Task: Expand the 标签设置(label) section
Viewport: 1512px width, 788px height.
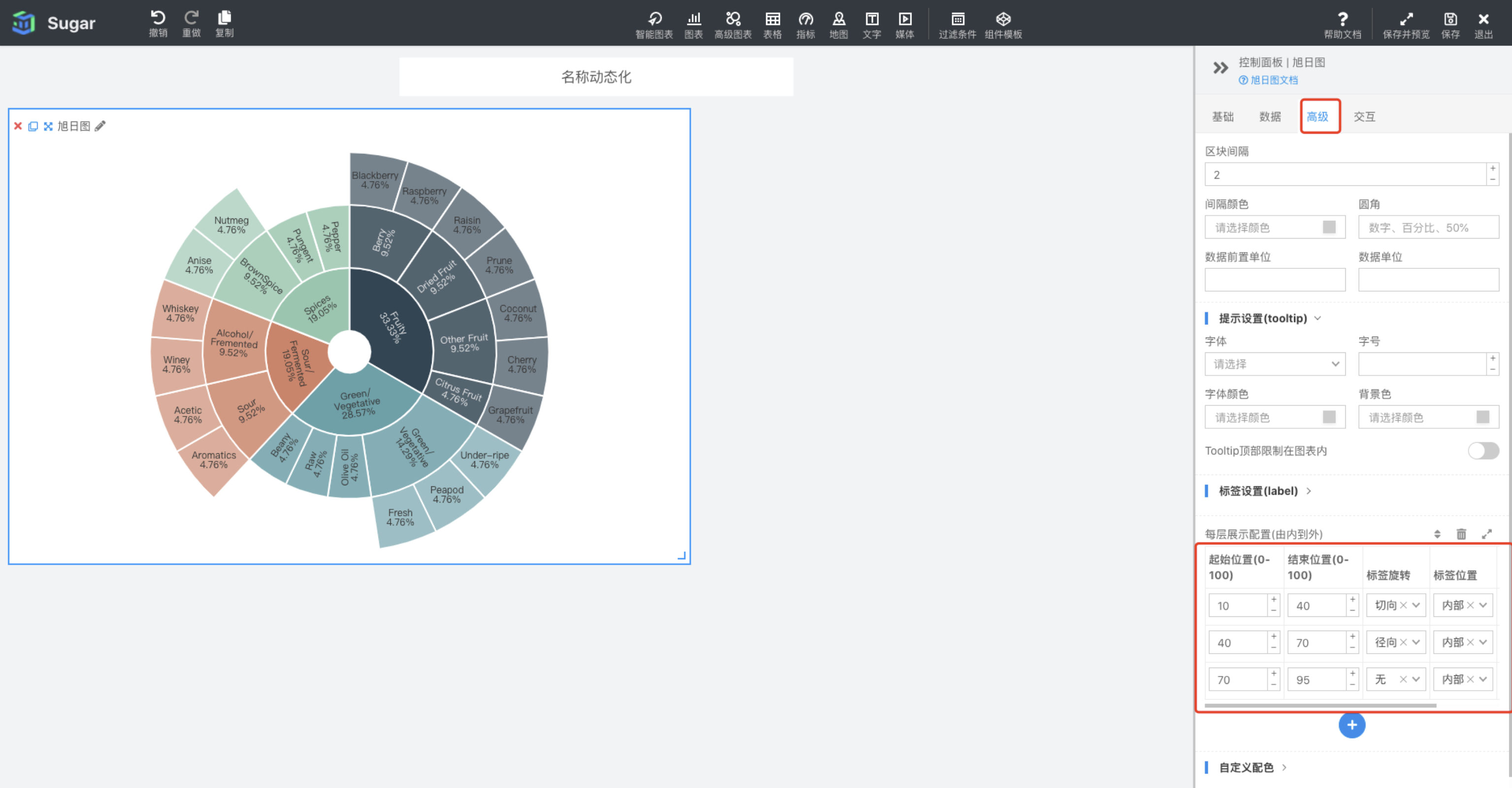Action: click(1258, 491)
